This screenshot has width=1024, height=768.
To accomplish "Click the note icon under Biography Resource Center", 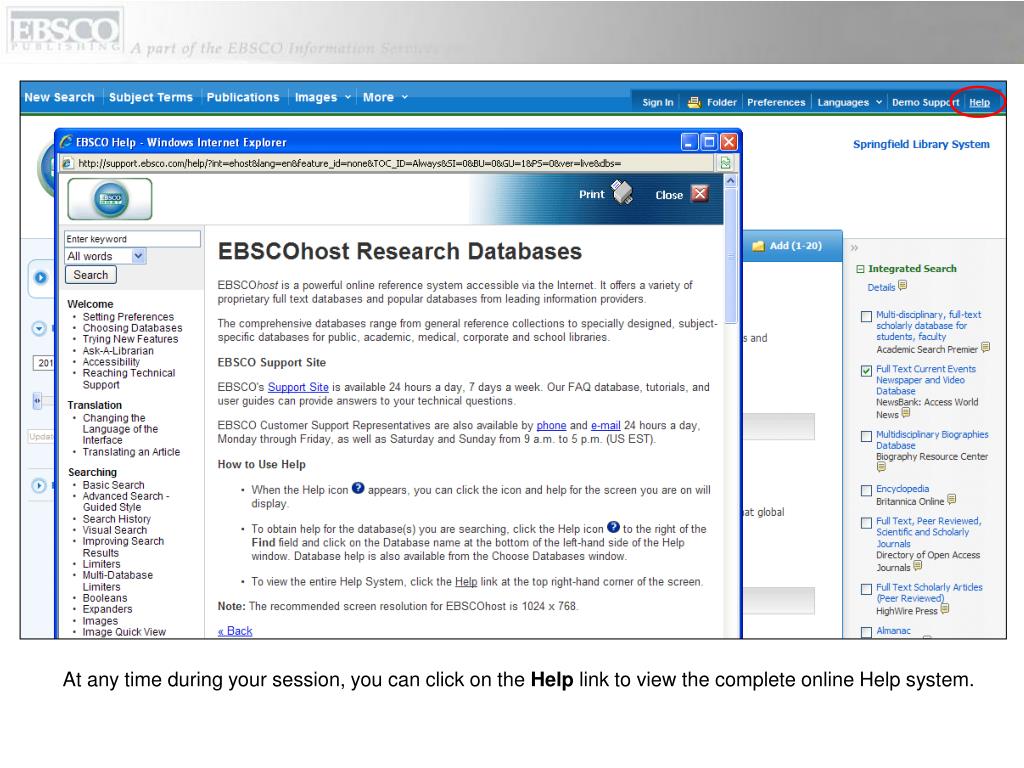I will [x=881, y=467].
